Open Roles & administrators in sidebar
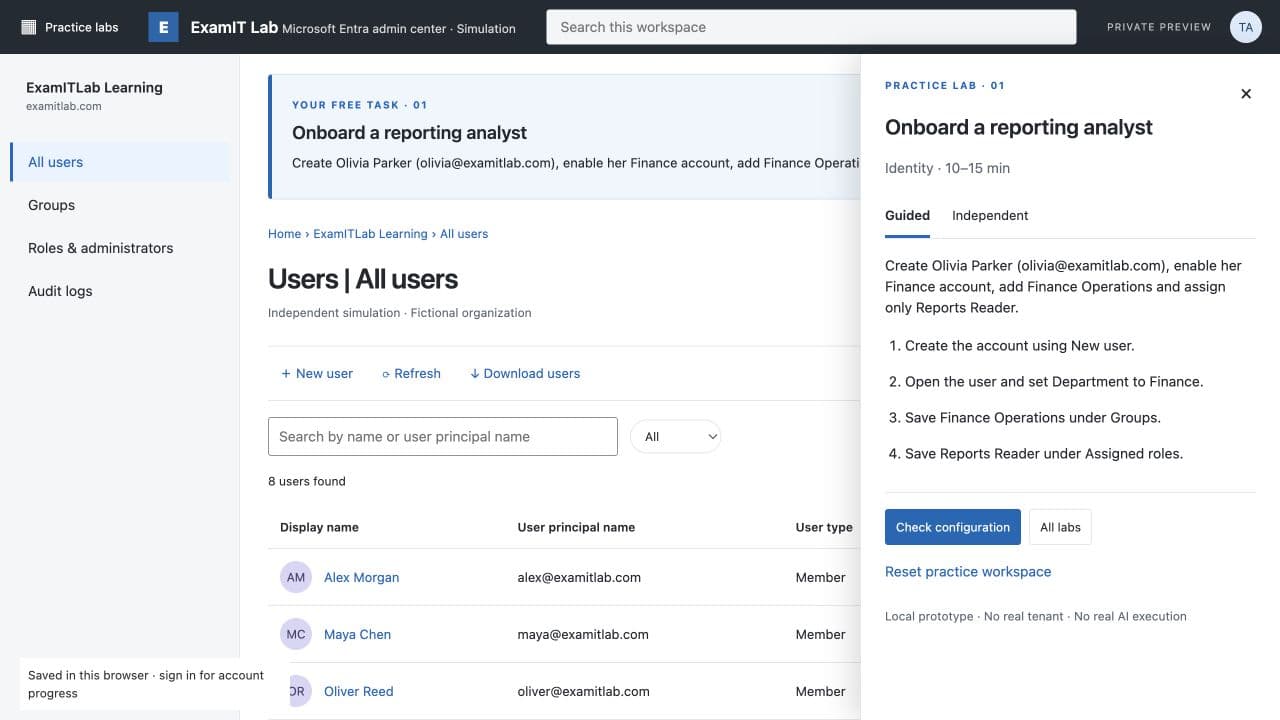 pos(120,248)
